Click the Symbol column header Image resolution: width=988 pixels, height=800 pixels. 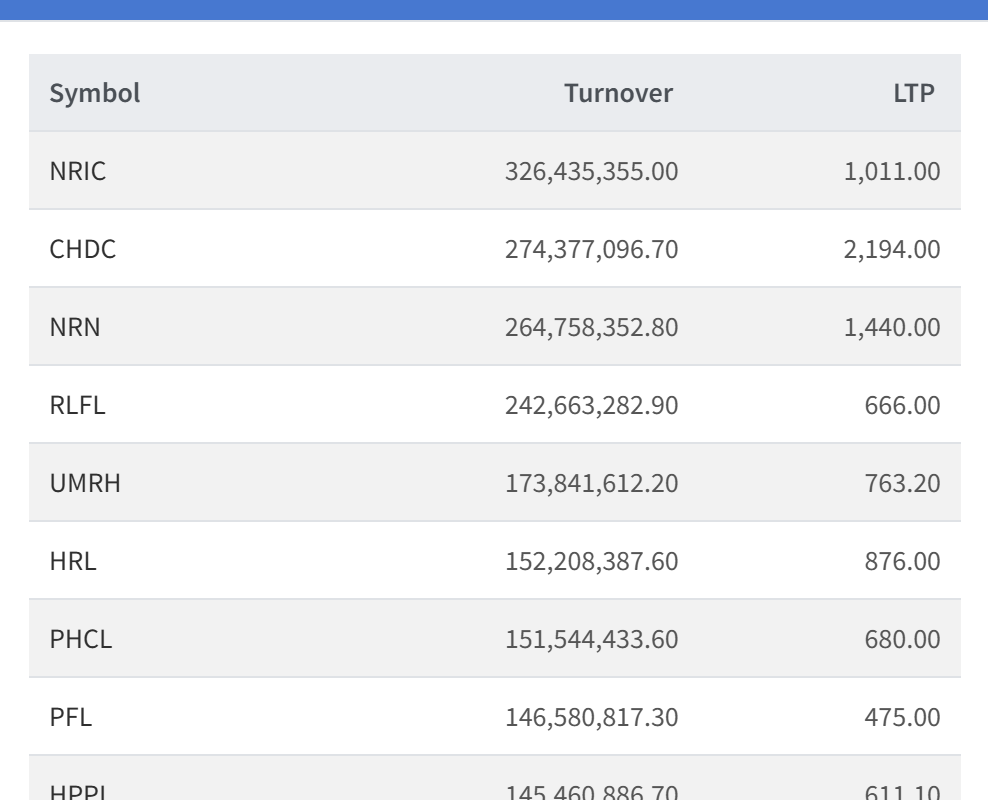tap(95, 94)
